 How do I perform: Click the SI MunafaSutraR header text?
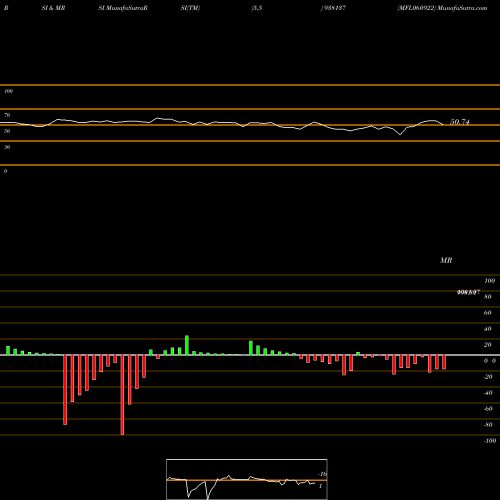[x=123, y=8]
